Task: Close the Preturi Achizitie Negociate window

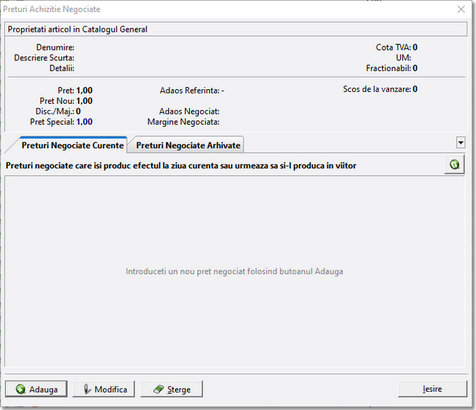Action: coord(461,9)
